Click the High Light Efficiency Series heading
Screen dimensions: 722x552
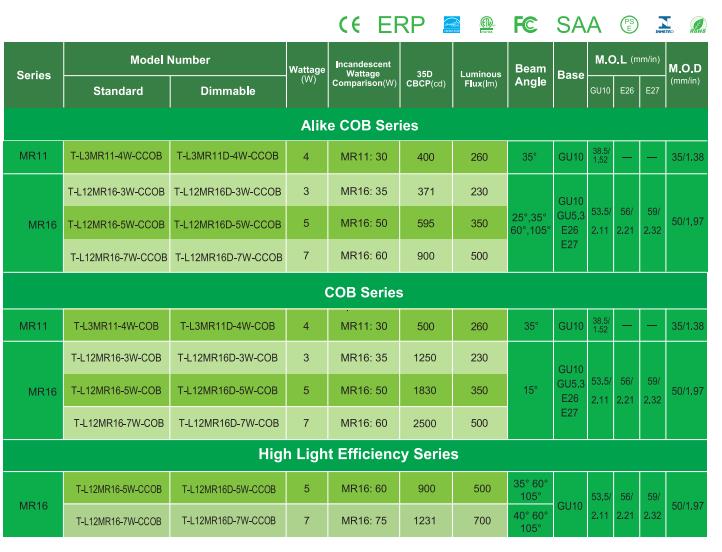[x=358, y=455]
